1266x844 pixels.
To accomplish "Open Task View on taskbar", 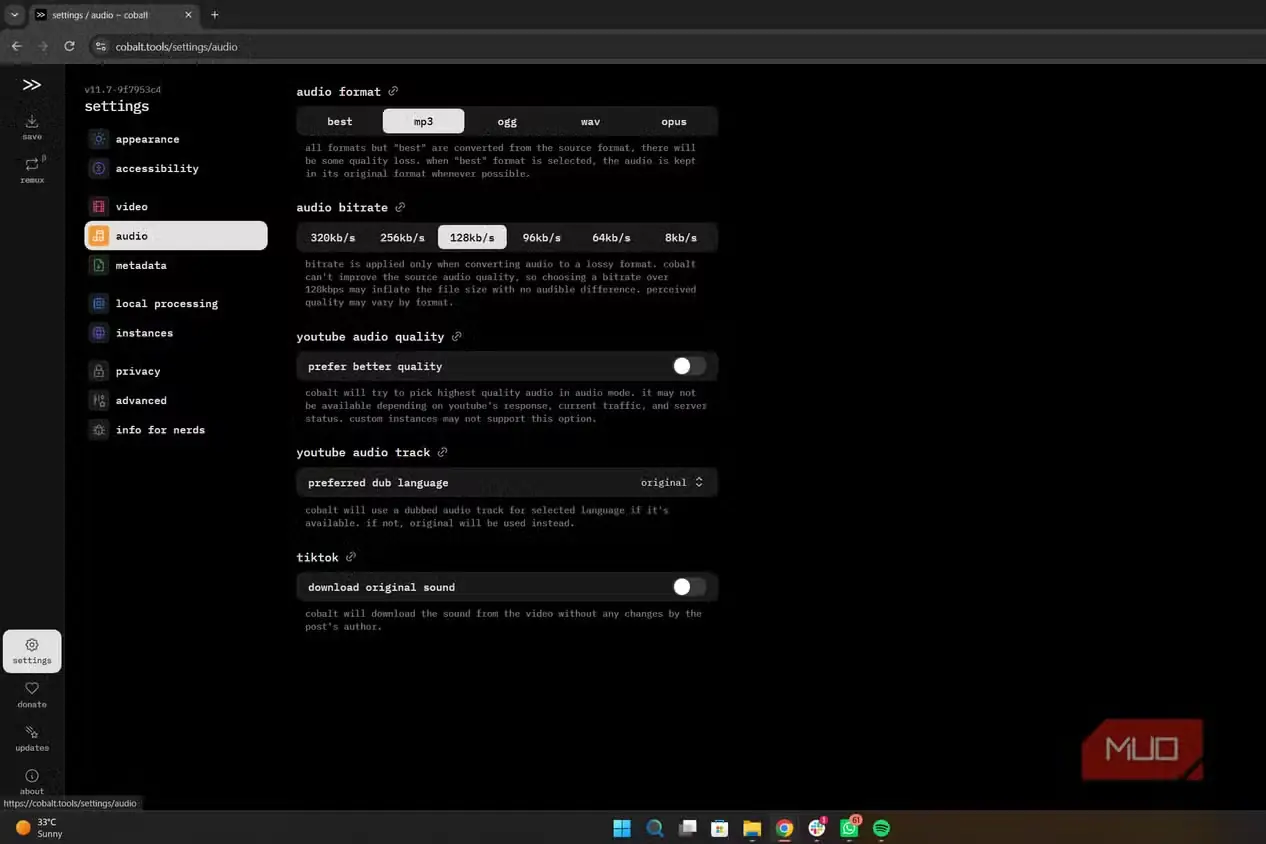I will pyautogui.click(x=687, y=828).
